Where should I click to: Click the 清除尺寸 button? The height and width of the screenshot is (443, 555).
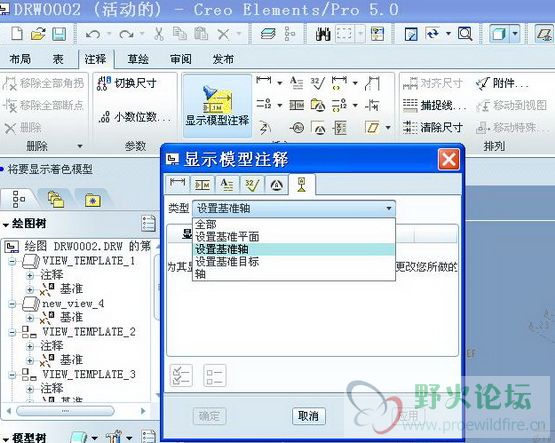click(433, 127)
